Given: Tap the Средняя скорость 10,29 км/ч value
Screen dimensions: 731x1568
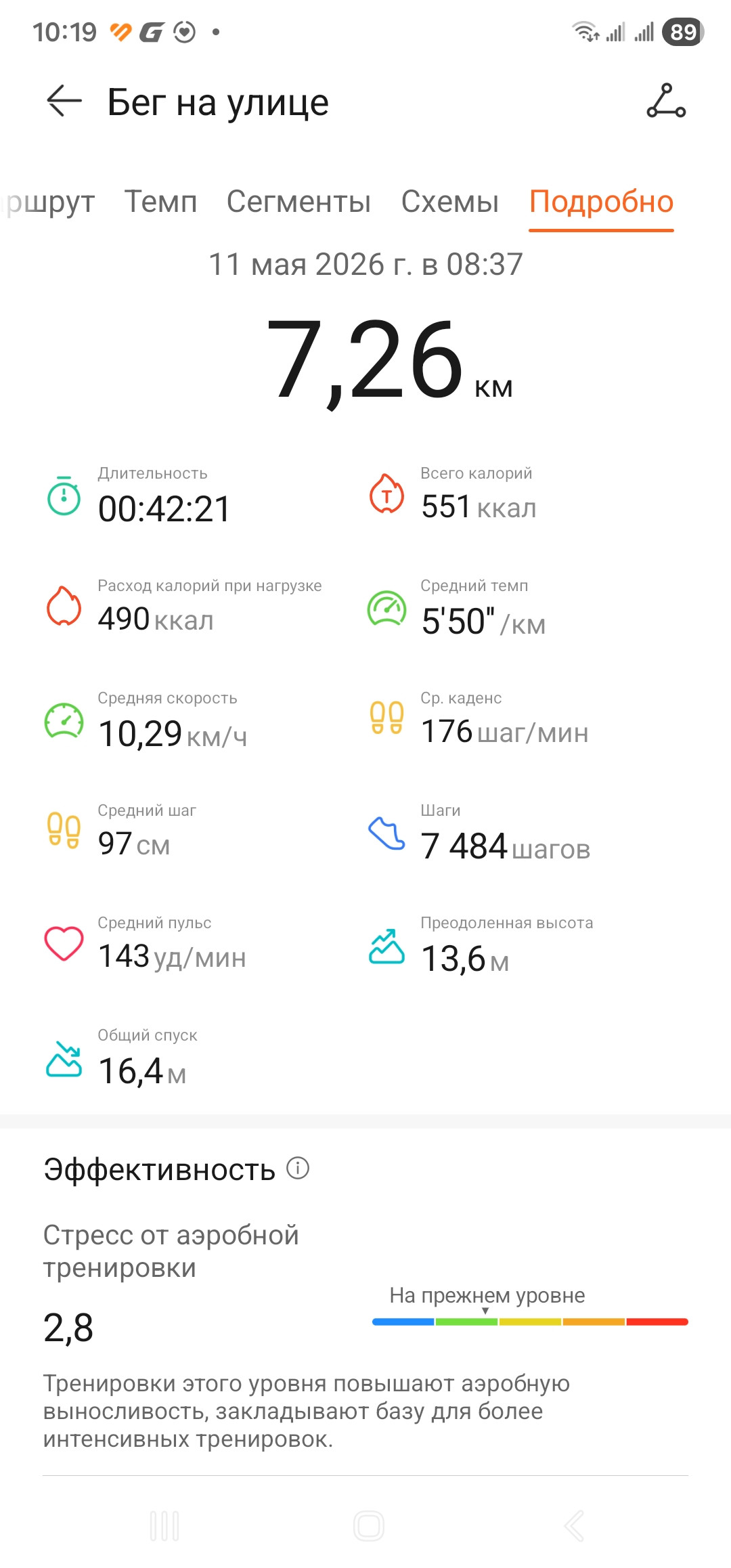Looking at the screenshot, I should tap(172, 734).
